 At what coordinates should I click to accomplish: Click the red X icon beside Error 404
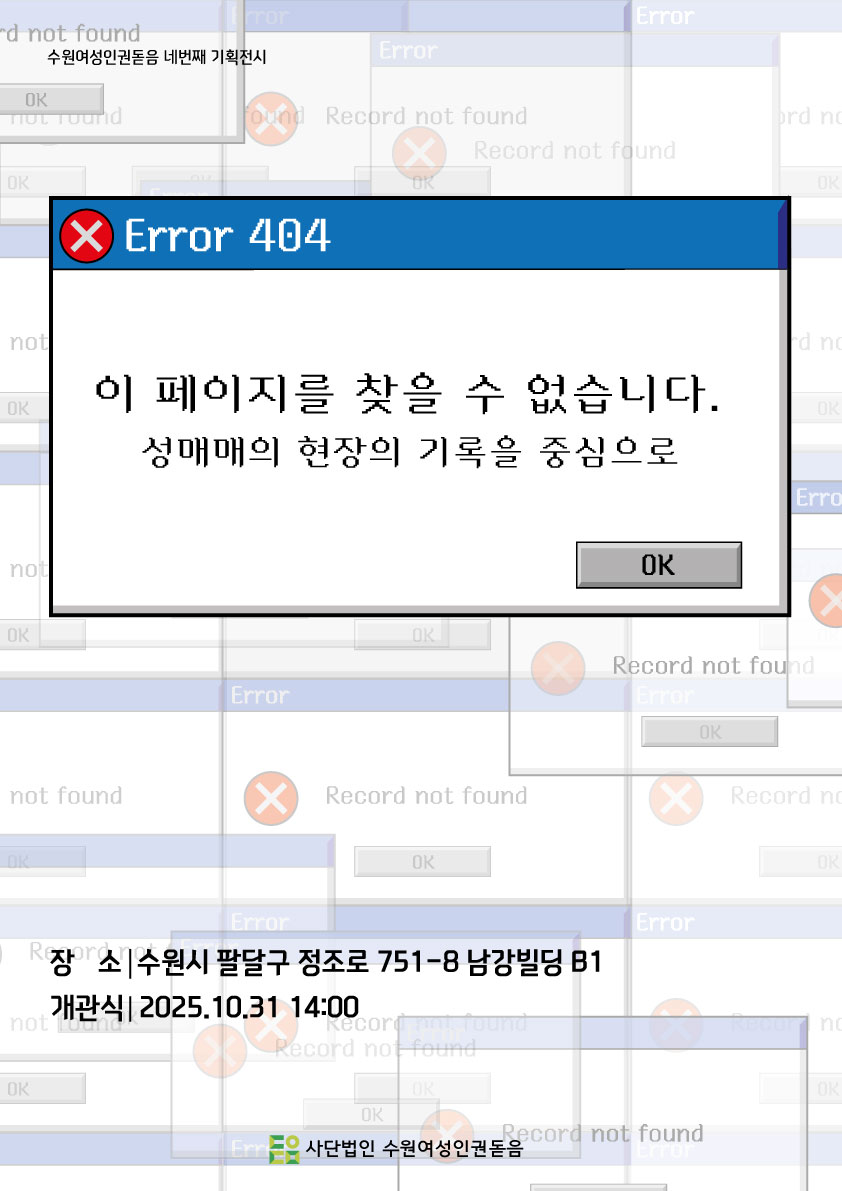pyautogui.click(x=87, y=236)
